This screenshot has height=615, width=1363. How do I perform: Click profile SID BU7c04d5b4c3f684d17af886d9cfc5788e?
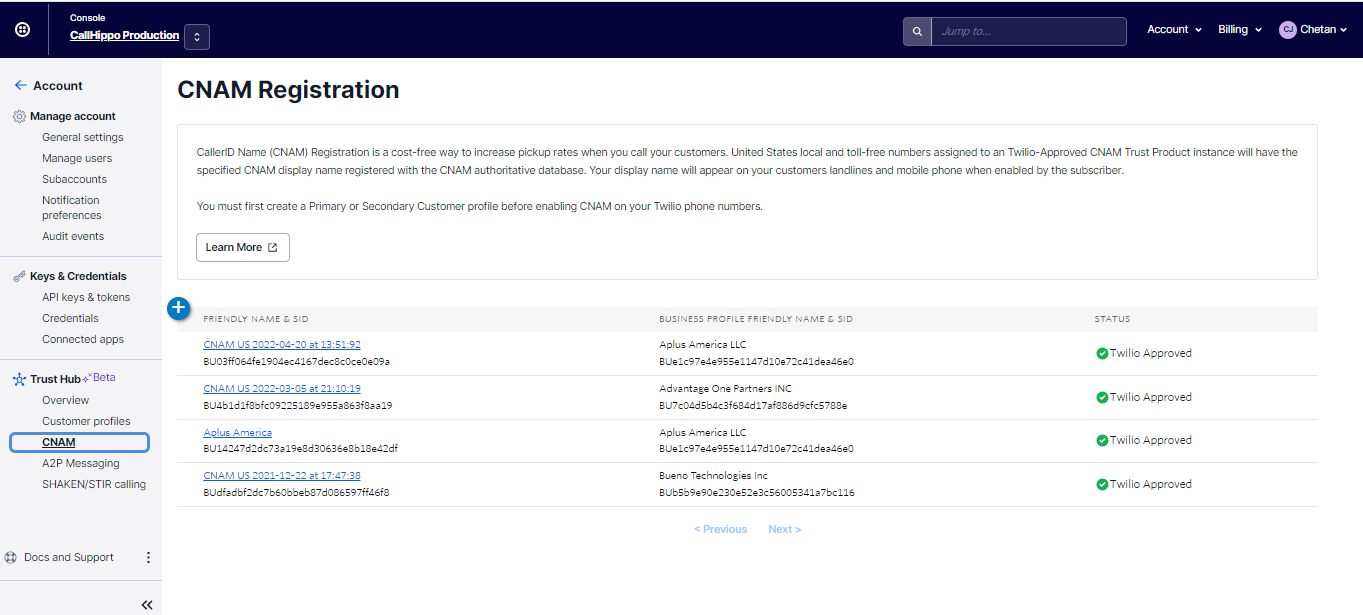coord(753,406)
